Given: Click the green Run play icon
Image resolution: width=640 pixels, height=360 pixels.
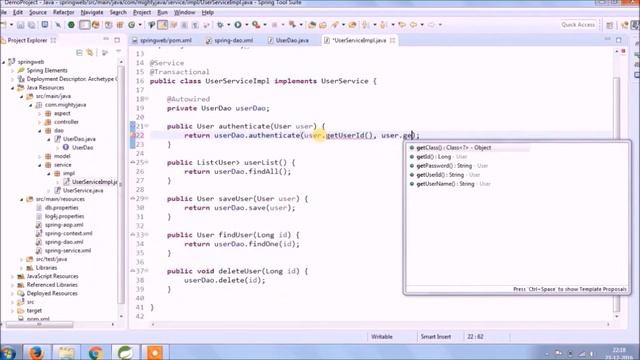Looking at the screenshot, I should click(x=238, y=25).
